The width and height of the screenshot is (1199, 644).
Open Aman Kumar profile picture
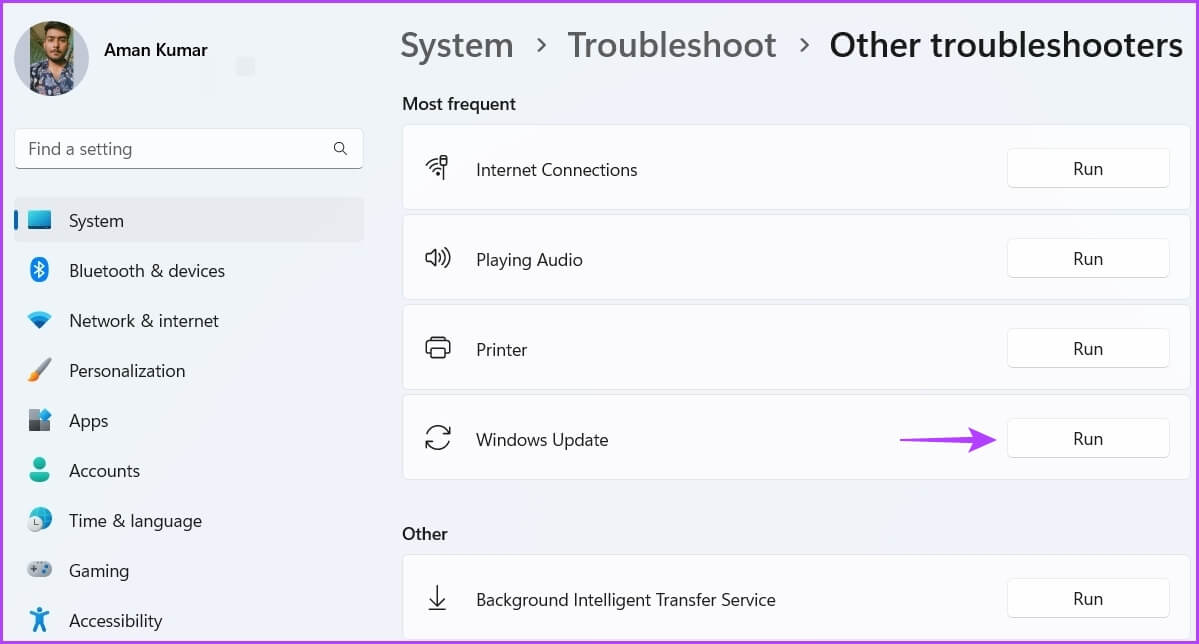pos(51,58)
